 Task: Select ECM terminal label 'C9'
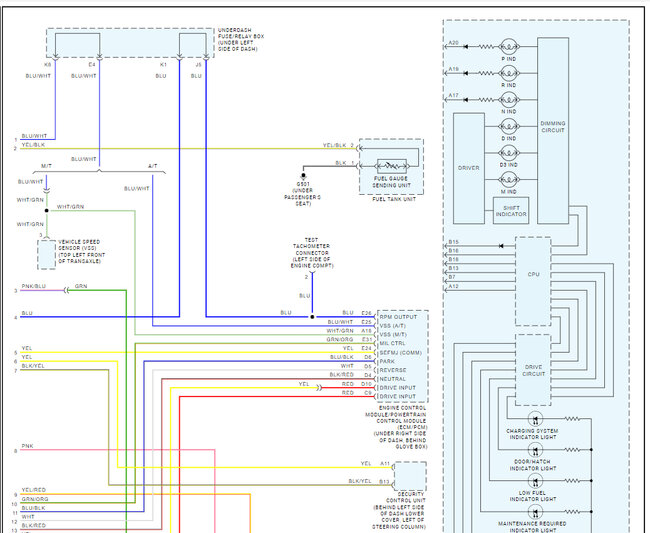click(x=368, y=392)
